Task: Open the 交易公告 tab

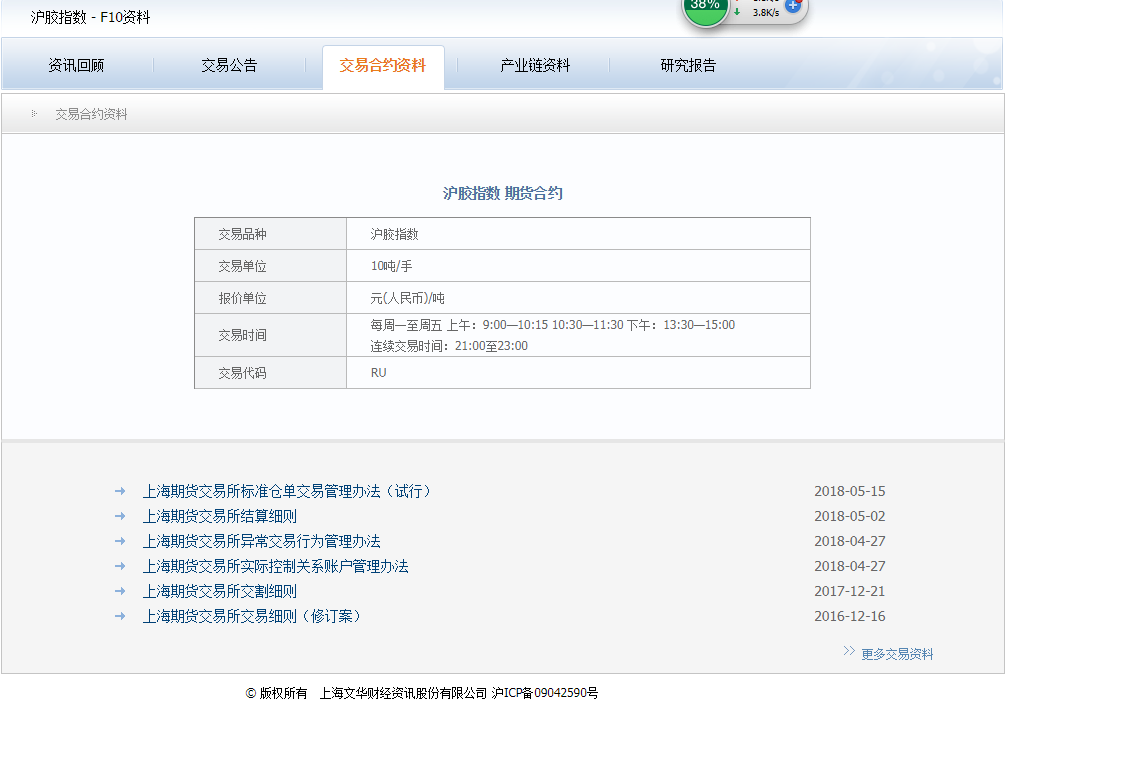Action: coord(229,65)
